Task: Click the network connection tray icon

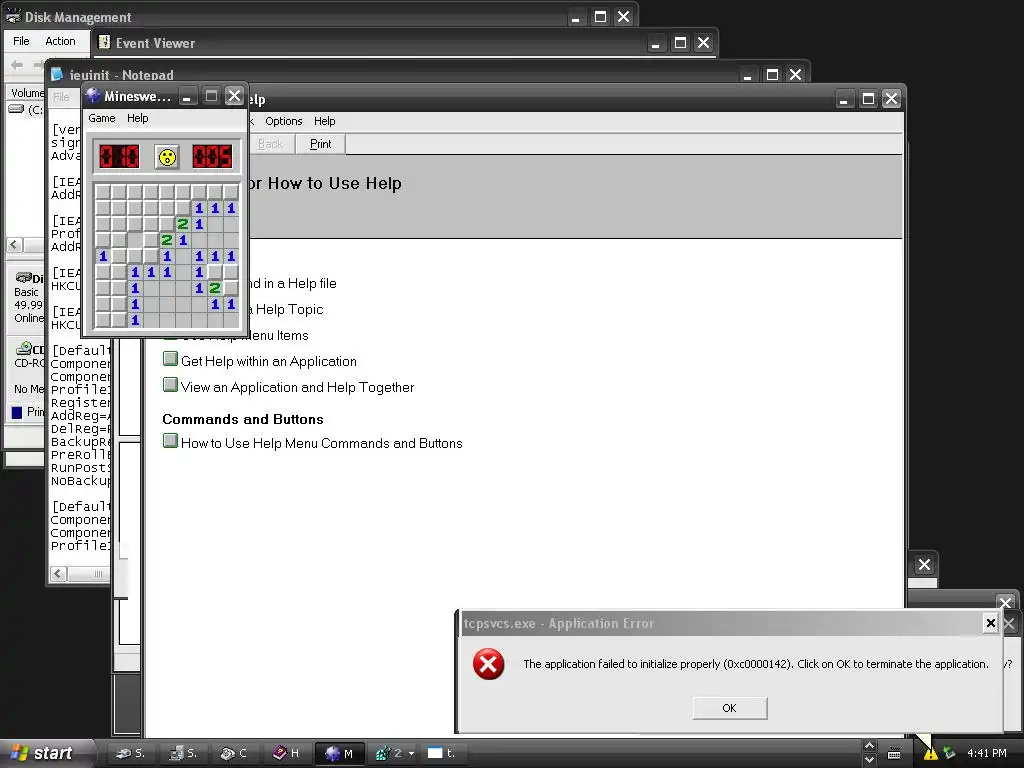Action: click(x=949, y=753)
